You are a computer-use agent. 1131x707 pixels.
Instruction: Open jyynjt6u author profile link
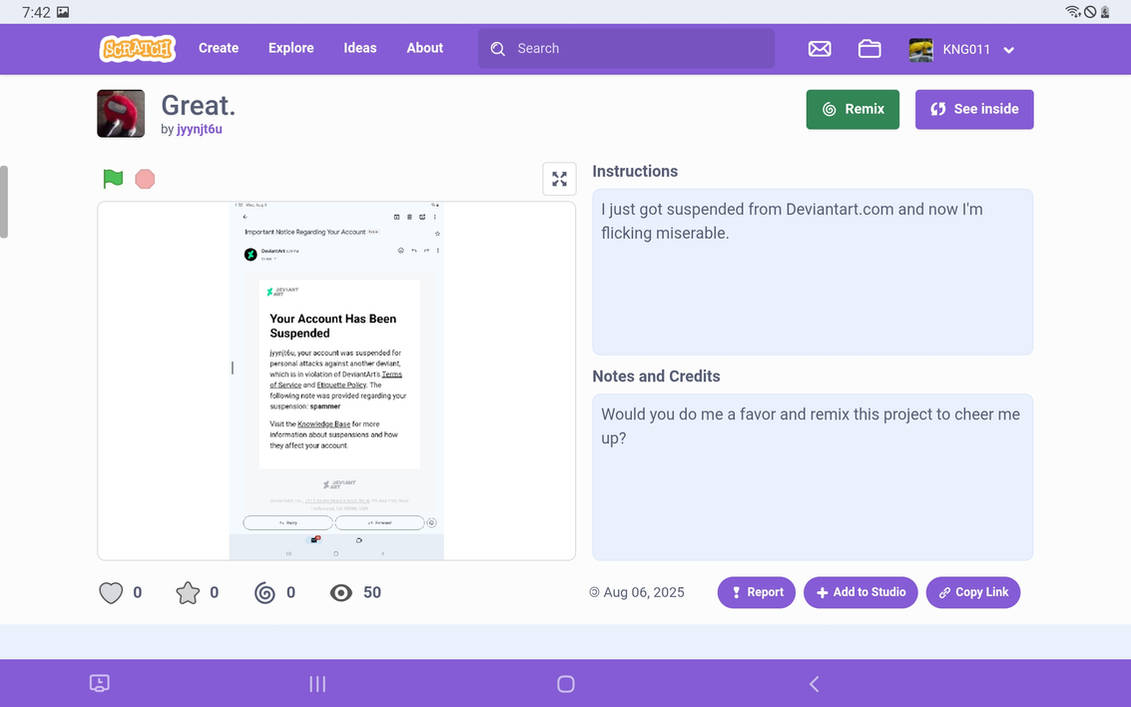[199, 129]
